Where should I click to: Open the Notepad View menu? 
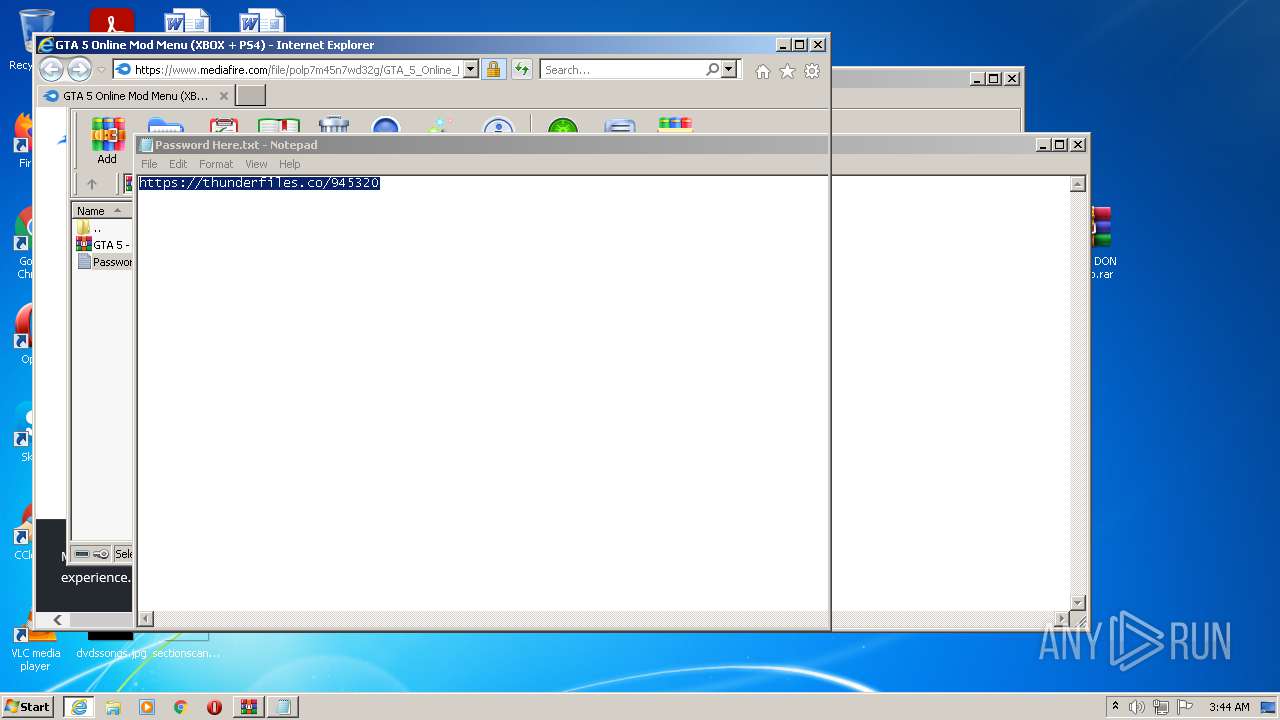256,164
